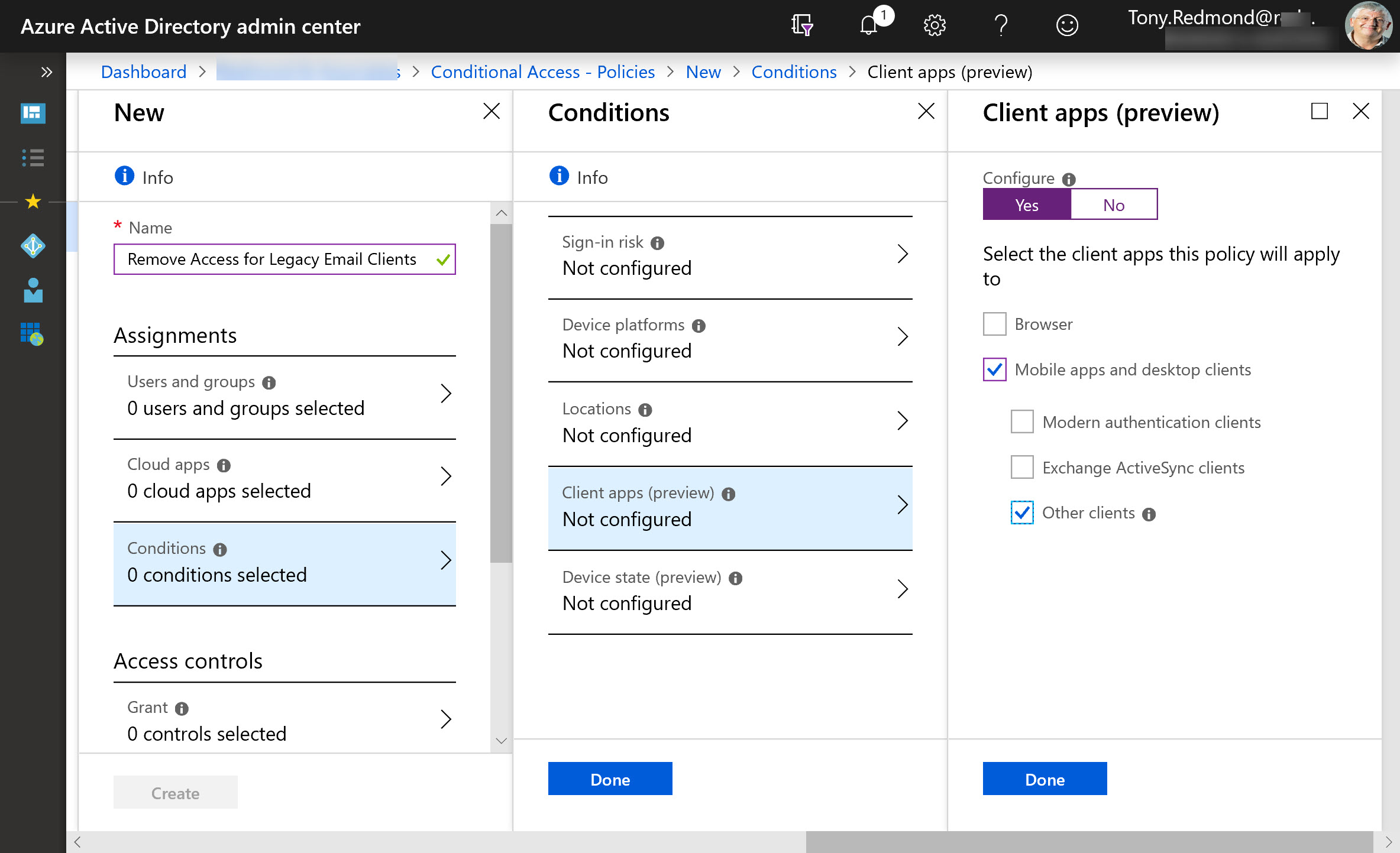This screenshot has width=1400, height=853.
Task: Open portal settings gear icon
Action: [935, 25]
